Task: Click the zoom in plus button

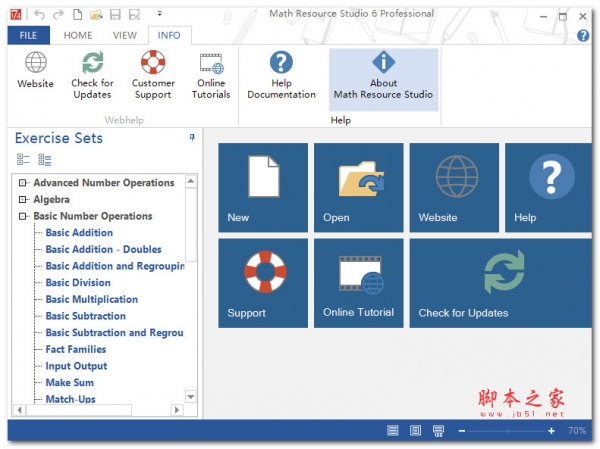Action: 551,431
